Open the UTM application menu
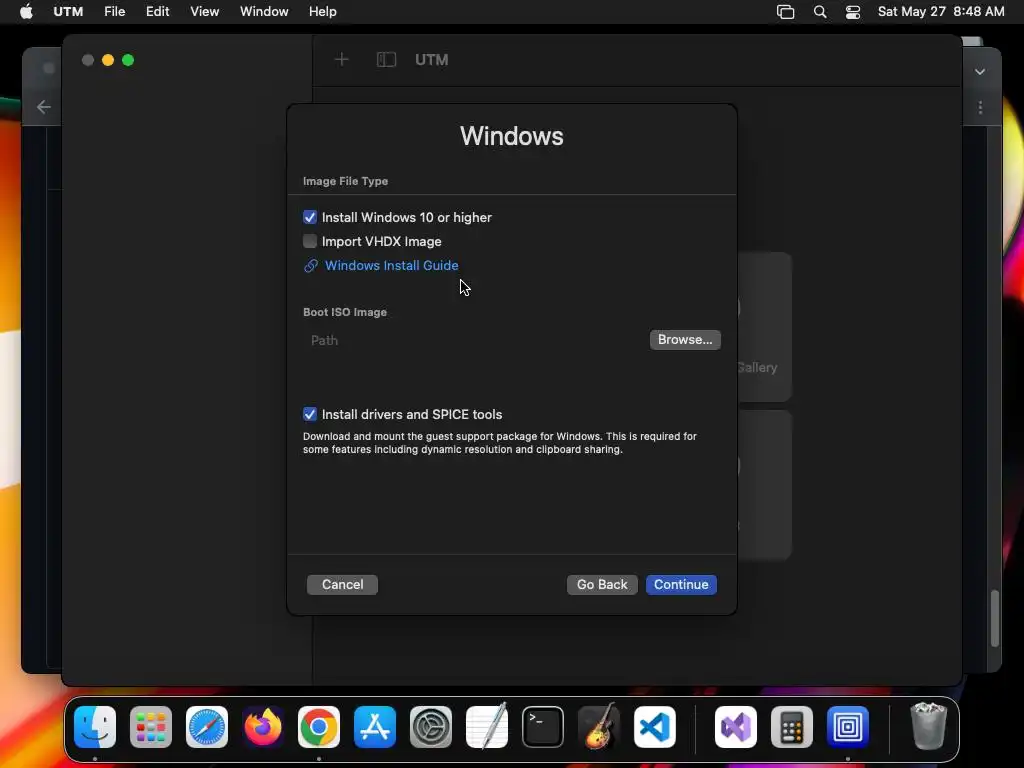 tap(68, 12)
